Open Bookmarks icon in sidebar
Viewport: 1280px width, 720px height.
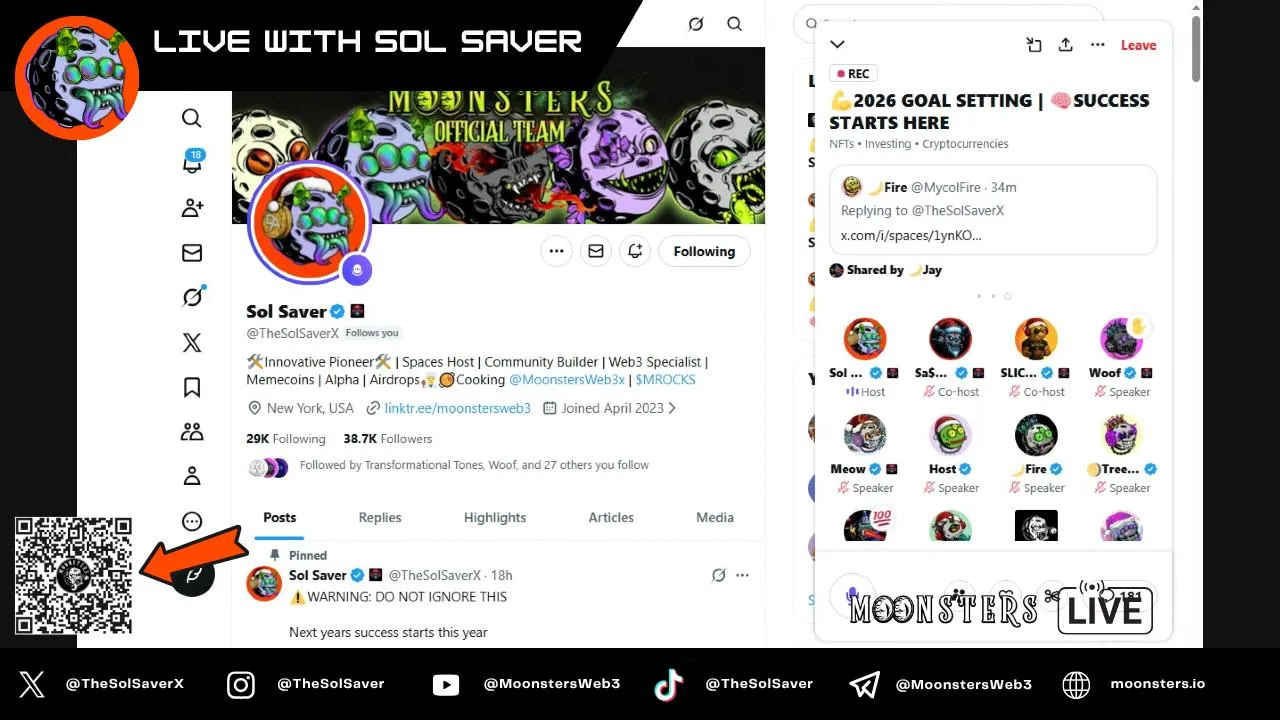pyautogui.click(x=192, y=387)
